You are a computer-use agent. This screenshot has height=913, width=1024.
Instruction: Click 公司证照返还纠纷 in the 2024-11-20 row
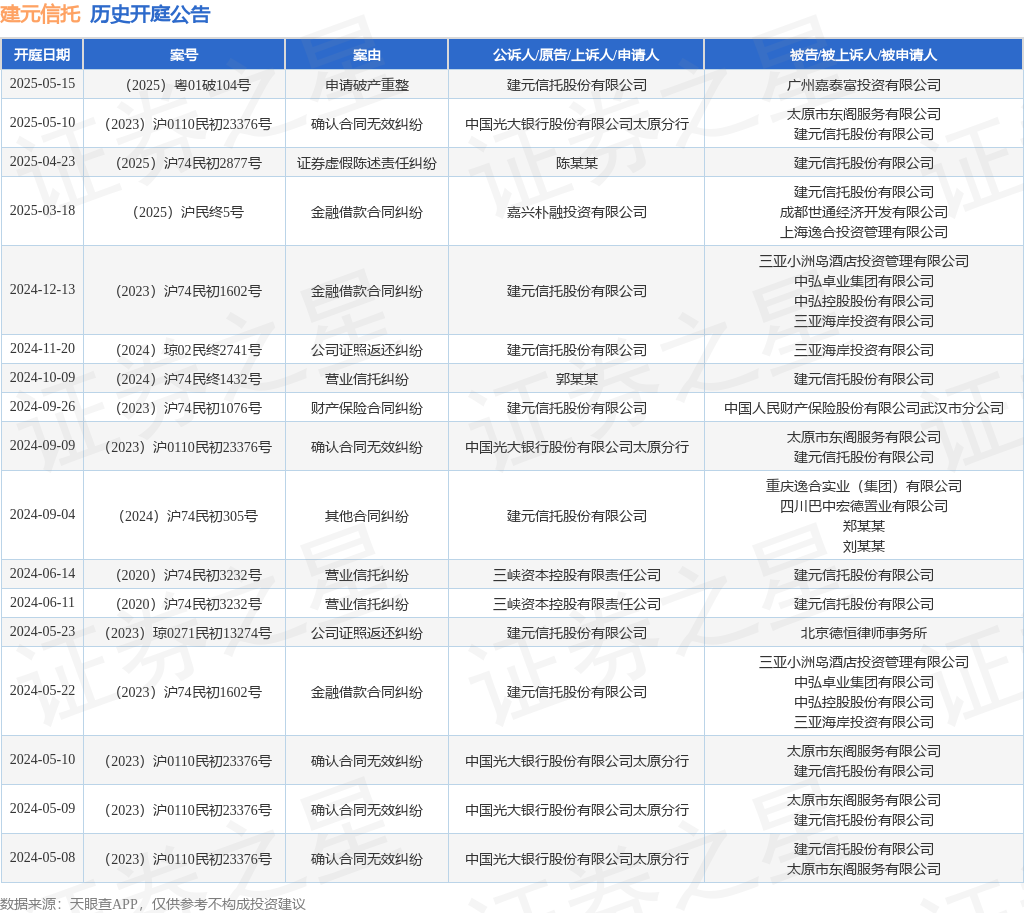pyautogui.click(x=366, y=350)
